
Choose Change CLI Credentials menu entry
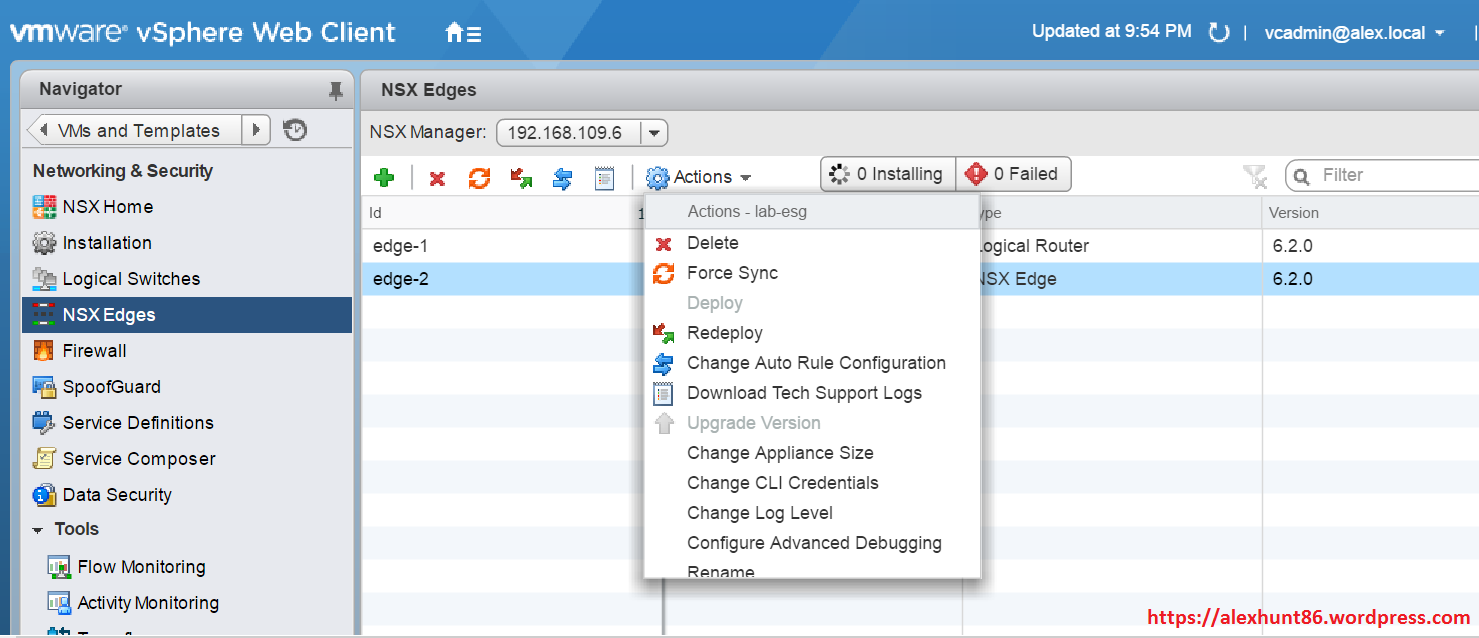[782, 483]
